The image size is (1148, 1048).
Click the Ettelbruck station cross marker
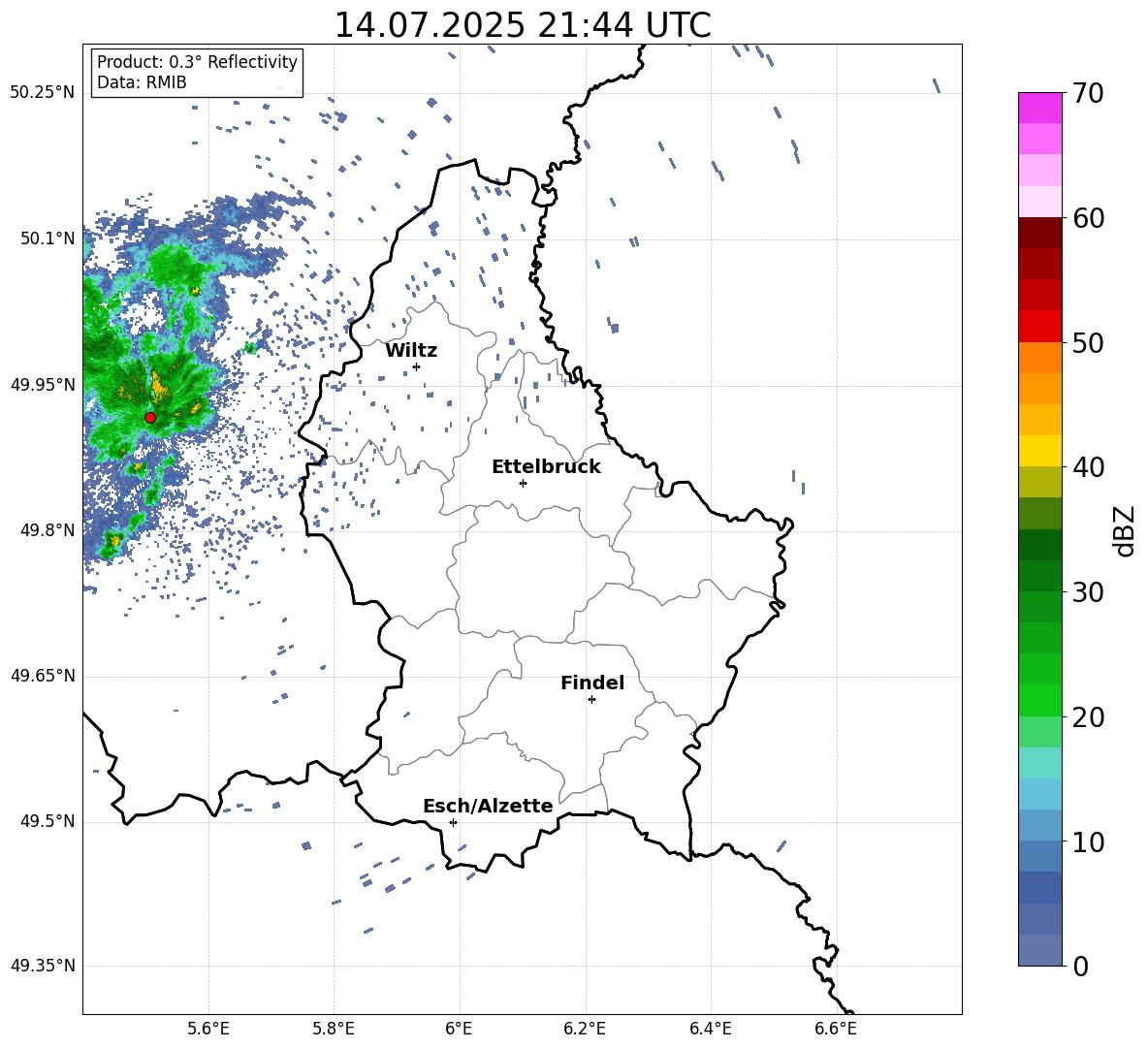coord(523,483)
